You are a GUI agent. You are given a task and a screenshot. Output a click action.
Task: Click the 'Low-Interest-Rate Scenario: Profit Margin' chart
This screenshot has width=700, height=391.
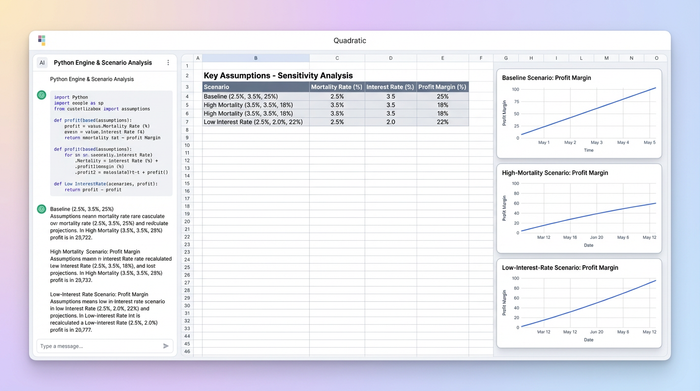tap(579, 304)
